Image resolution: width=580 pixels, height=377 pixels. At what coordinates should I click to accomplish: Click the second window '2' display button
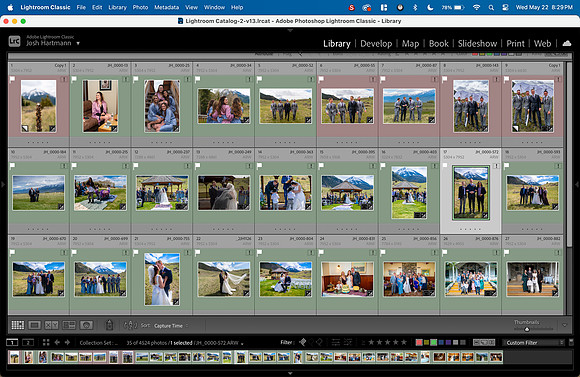click(x=28, y=343)
